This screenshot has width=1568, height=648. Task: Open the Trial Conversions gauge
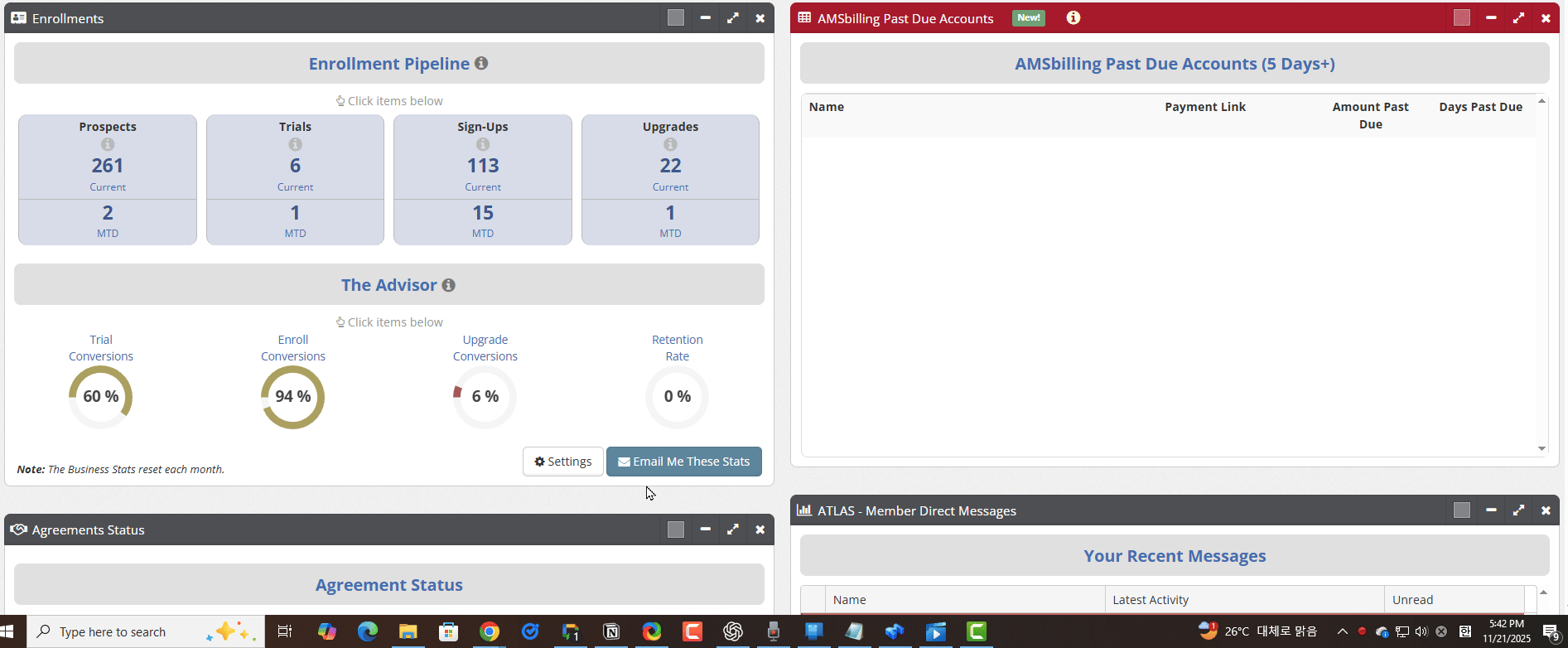tap(101, 396)
